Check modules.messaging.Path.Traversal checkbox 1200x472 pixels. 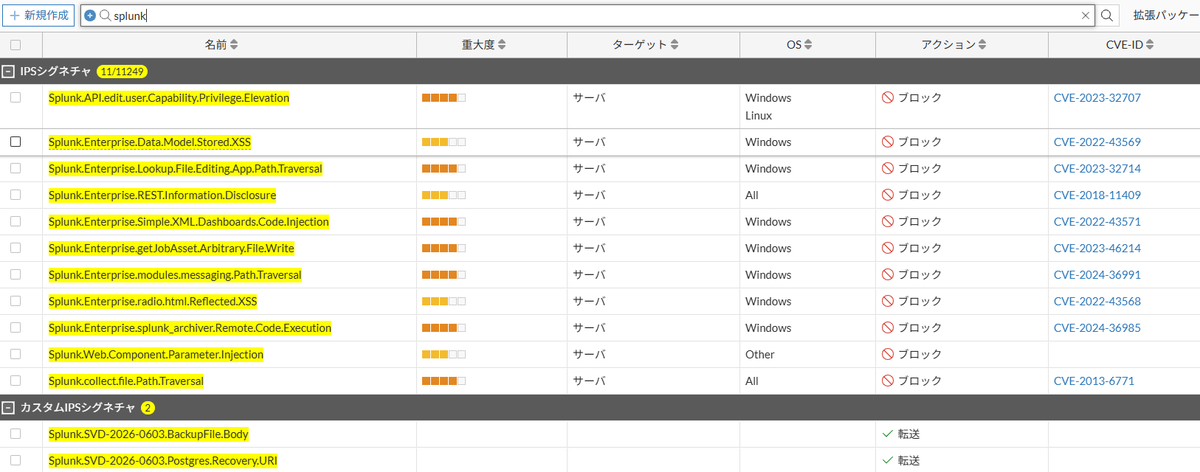(x=15, y=275)
